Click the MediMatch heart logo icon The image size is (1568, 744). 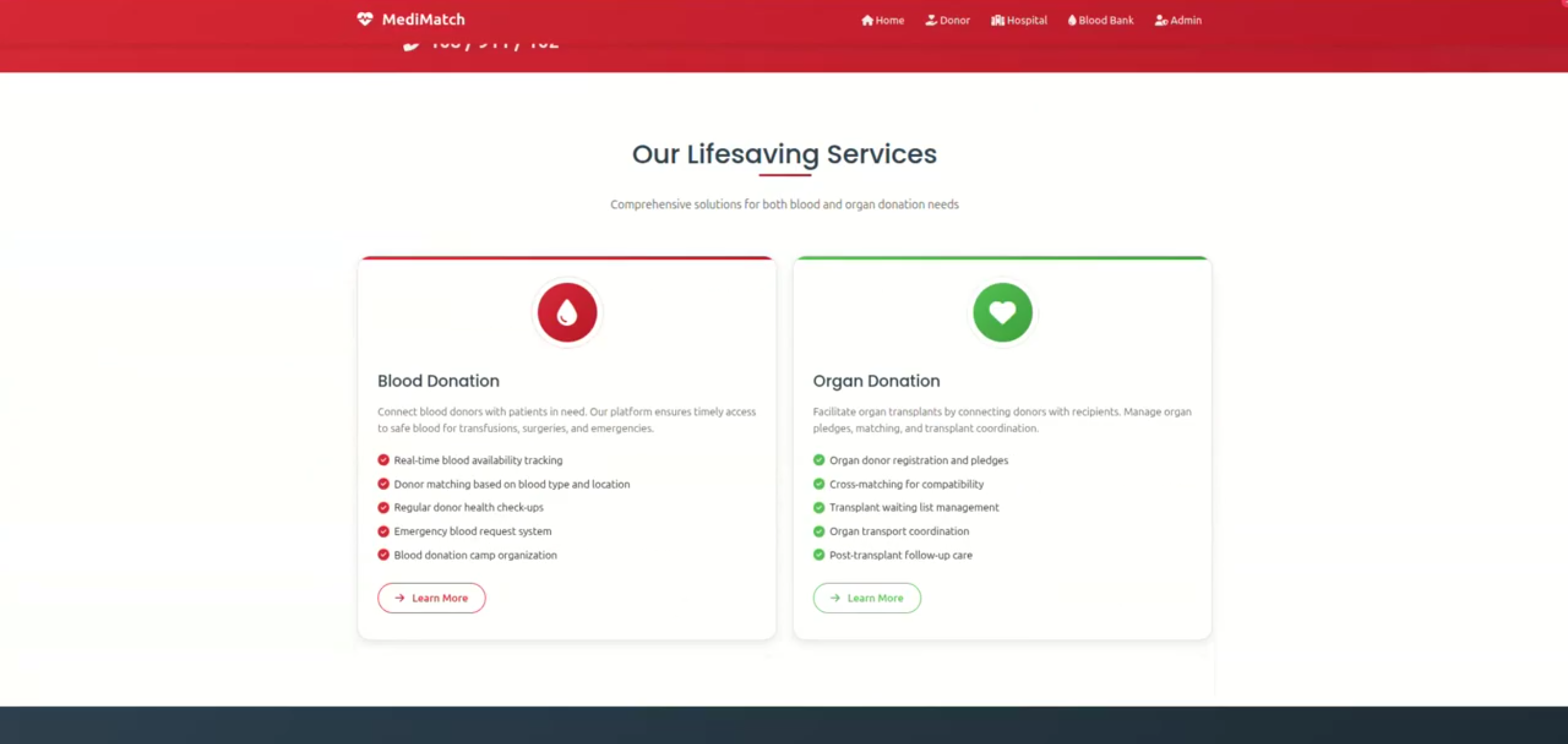[365, 20]
